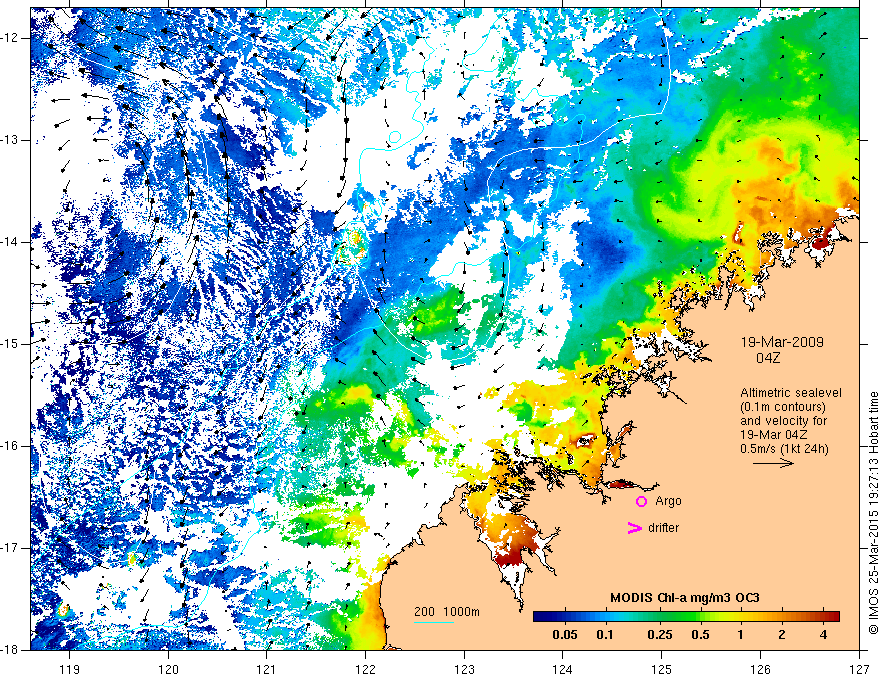Click the 'Altimetric sealevel' caption line
Viewport: 880px width, 680px height.
tap(791, 393)
